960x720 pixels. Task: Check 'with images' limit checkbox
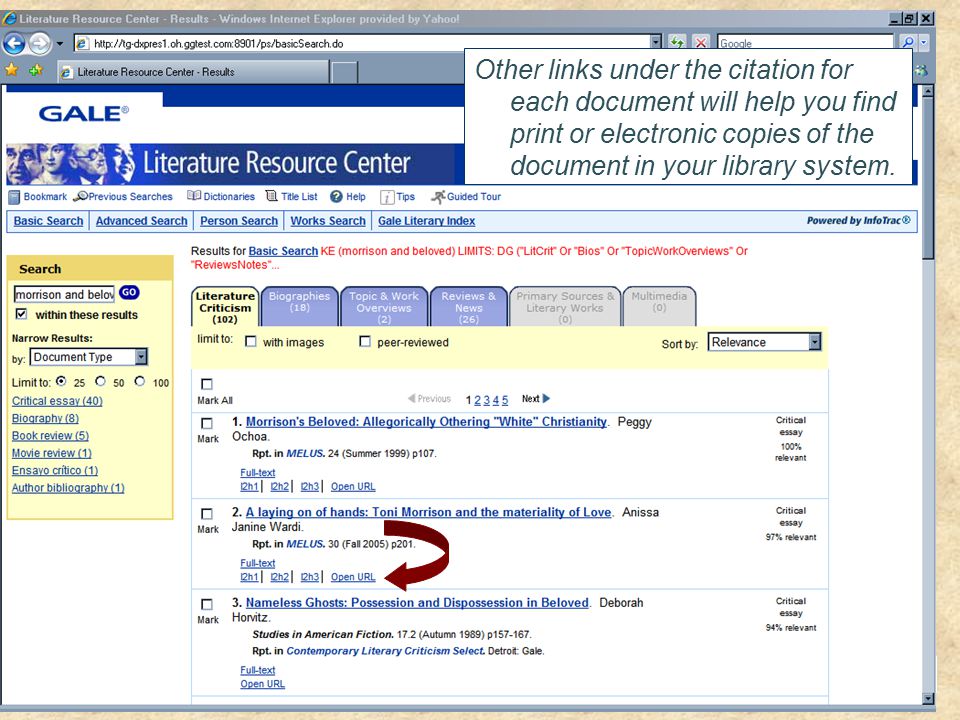coord(250,341)
